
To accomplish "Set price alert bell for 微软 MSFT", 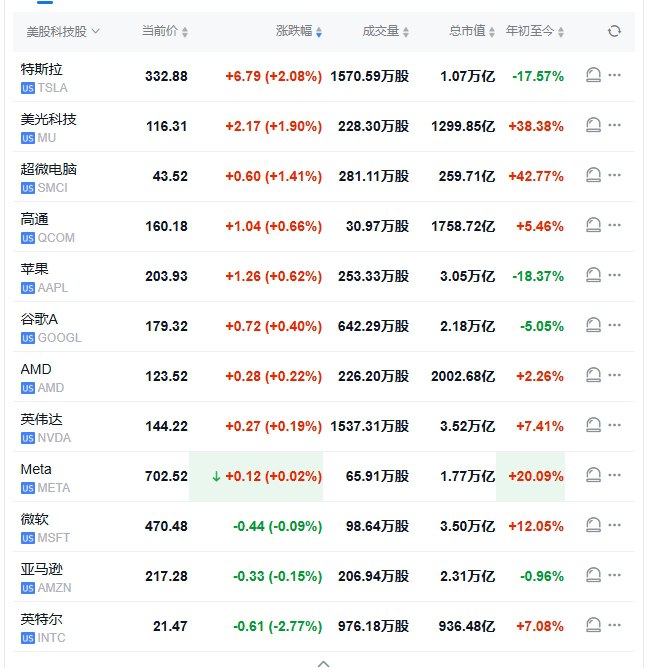I will click(x=593, y=525).
